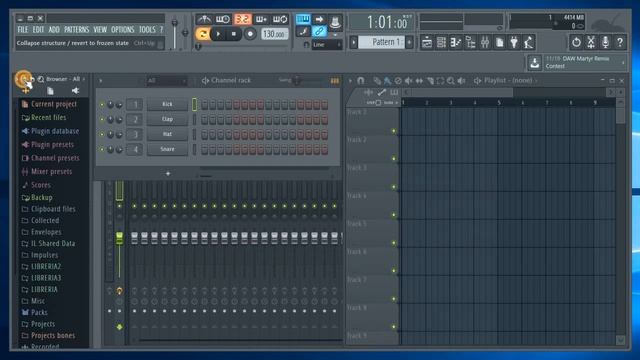Enable loop recording icon
This screenshot has height=360, width=640.
[x=280, y=19]
